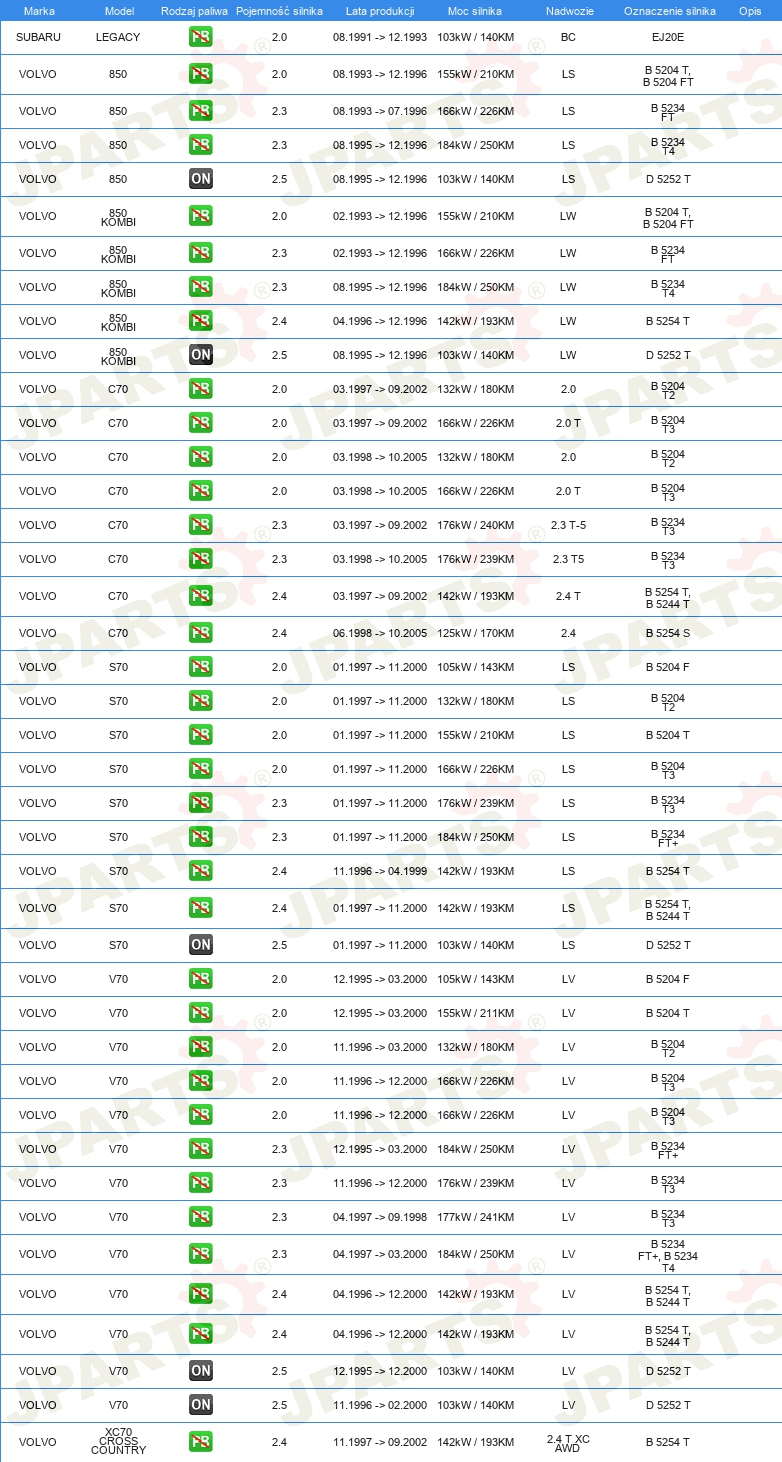Click petrol icon in V70 105kW / 143KM row
This screenshot has height=1462, width=782.
click(x=201, y=979)
